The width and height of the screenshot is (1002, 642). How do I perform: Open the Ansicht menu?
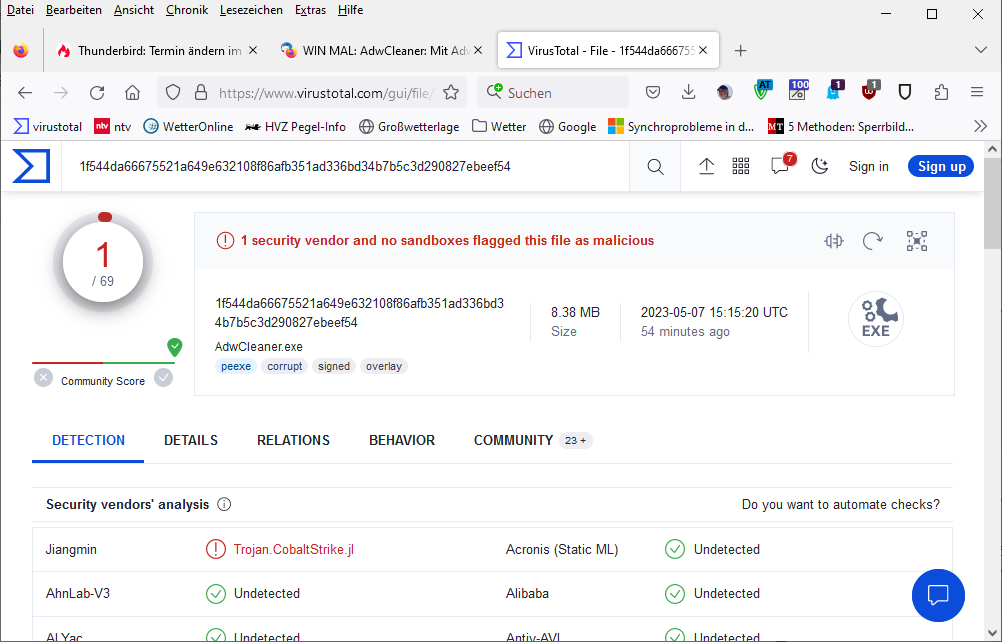(x=134, y=10)
